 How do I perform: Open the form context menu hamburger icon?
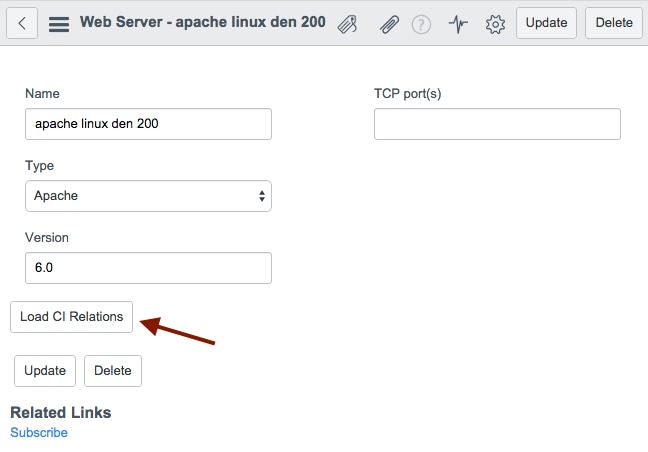59,24
